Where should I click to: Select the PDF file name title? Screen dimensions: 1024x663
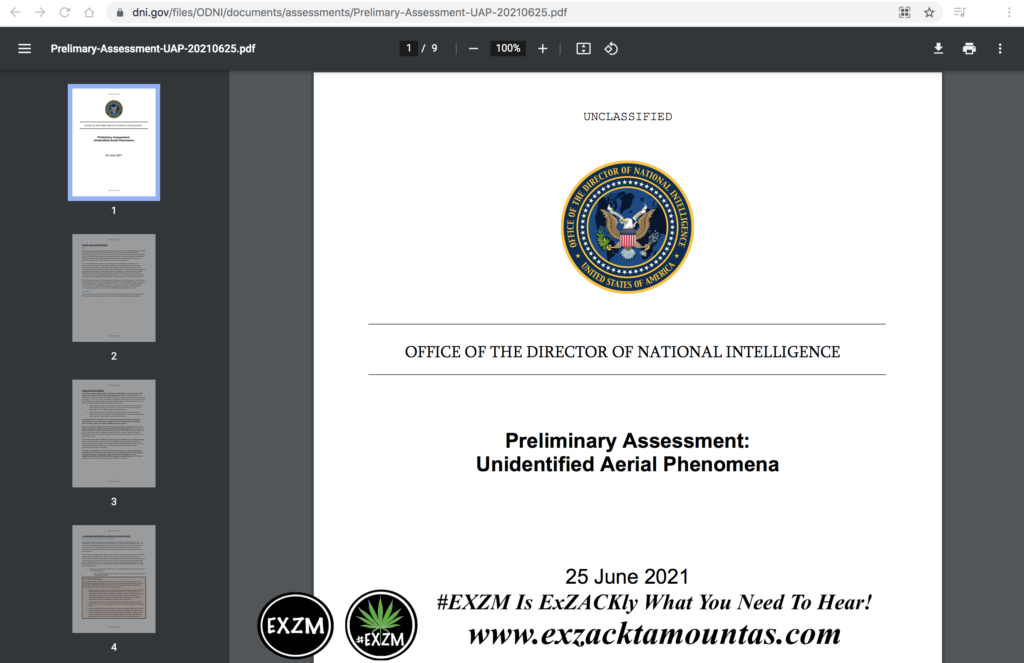click(x=153, y=48)
